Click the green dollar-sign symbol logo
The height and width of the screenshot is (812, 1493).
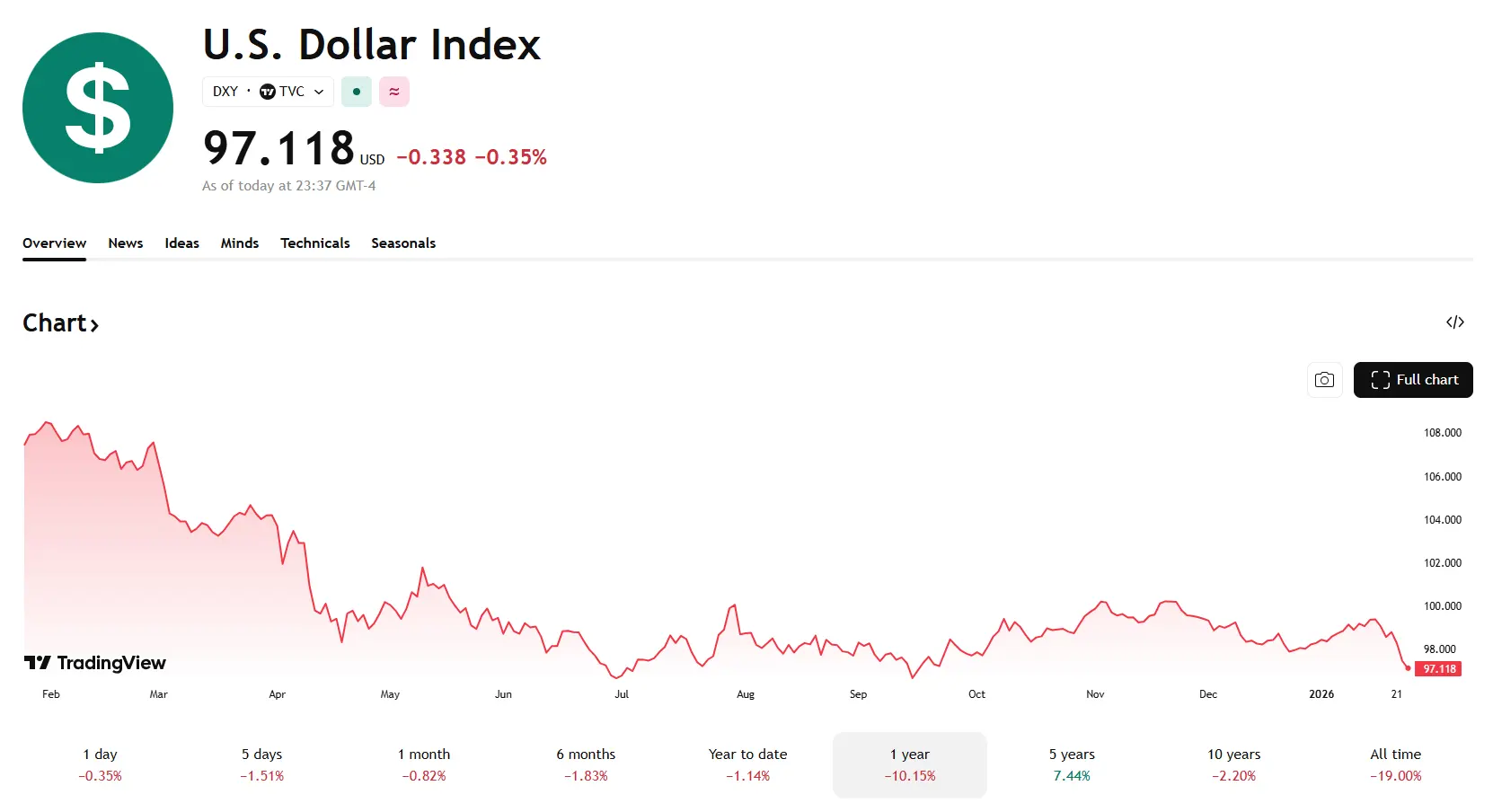point(97,108)
